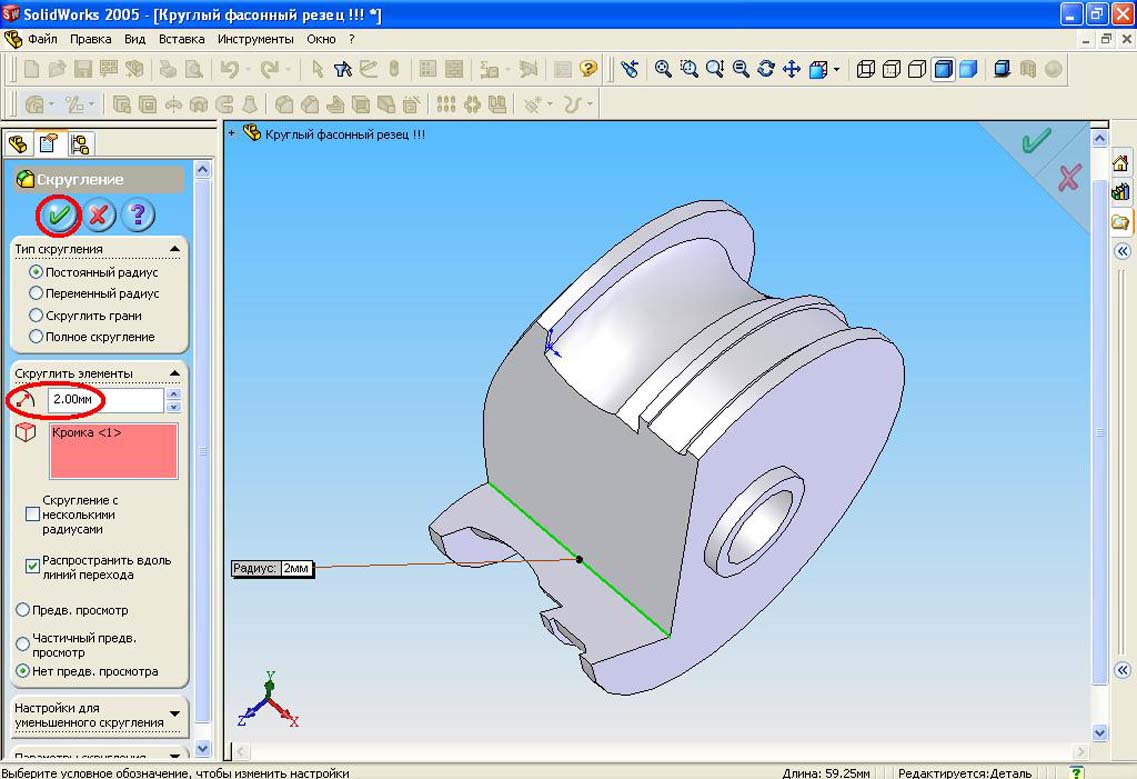Screen dimensions: 1137x779
Task: Click the PropertyManager scrollbar down arrow
Action: pyautogui.click(x=202, y=747)
